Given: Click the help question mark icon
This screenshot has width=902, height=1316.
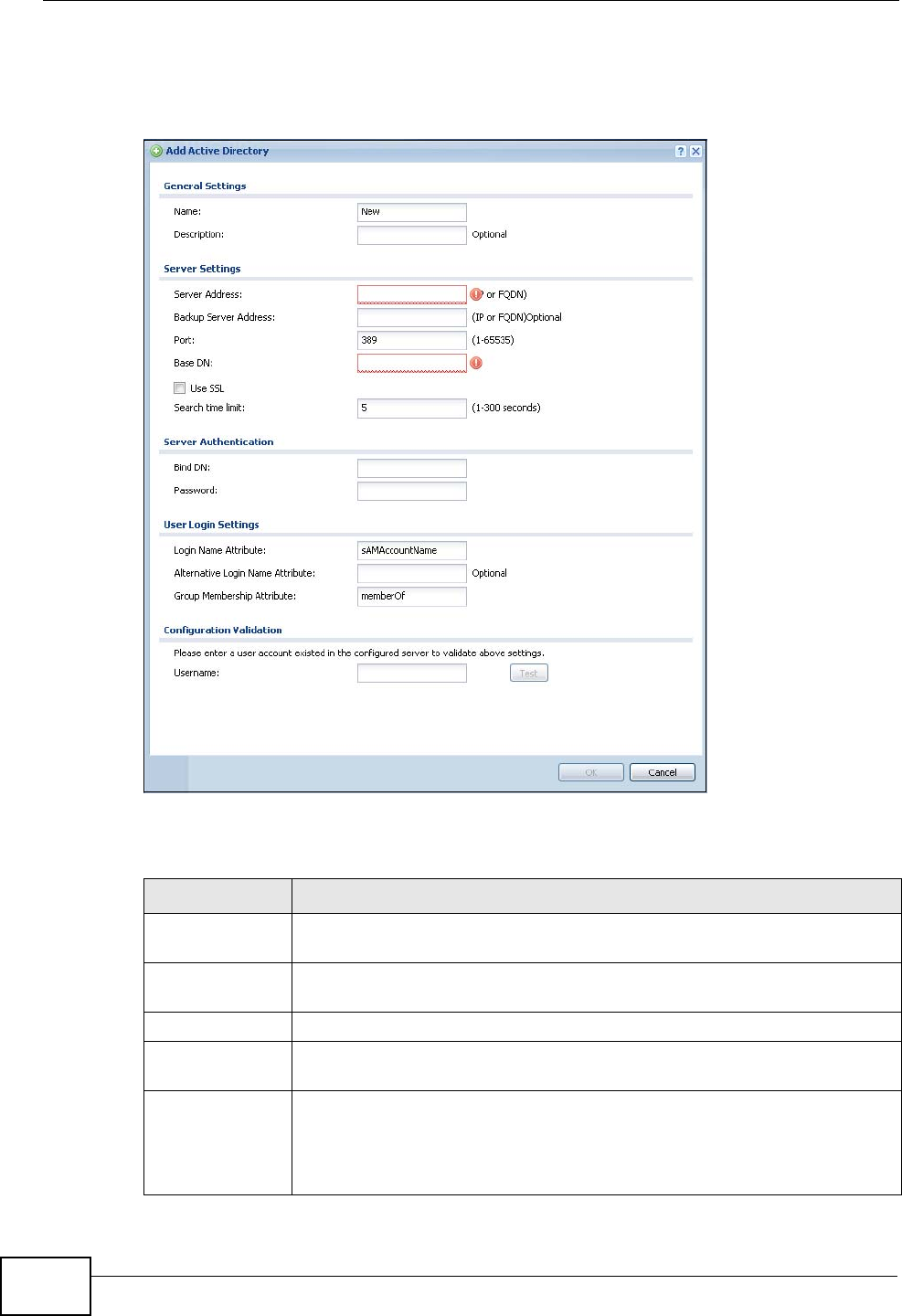Looking at the screenshot, I should 681,152.
